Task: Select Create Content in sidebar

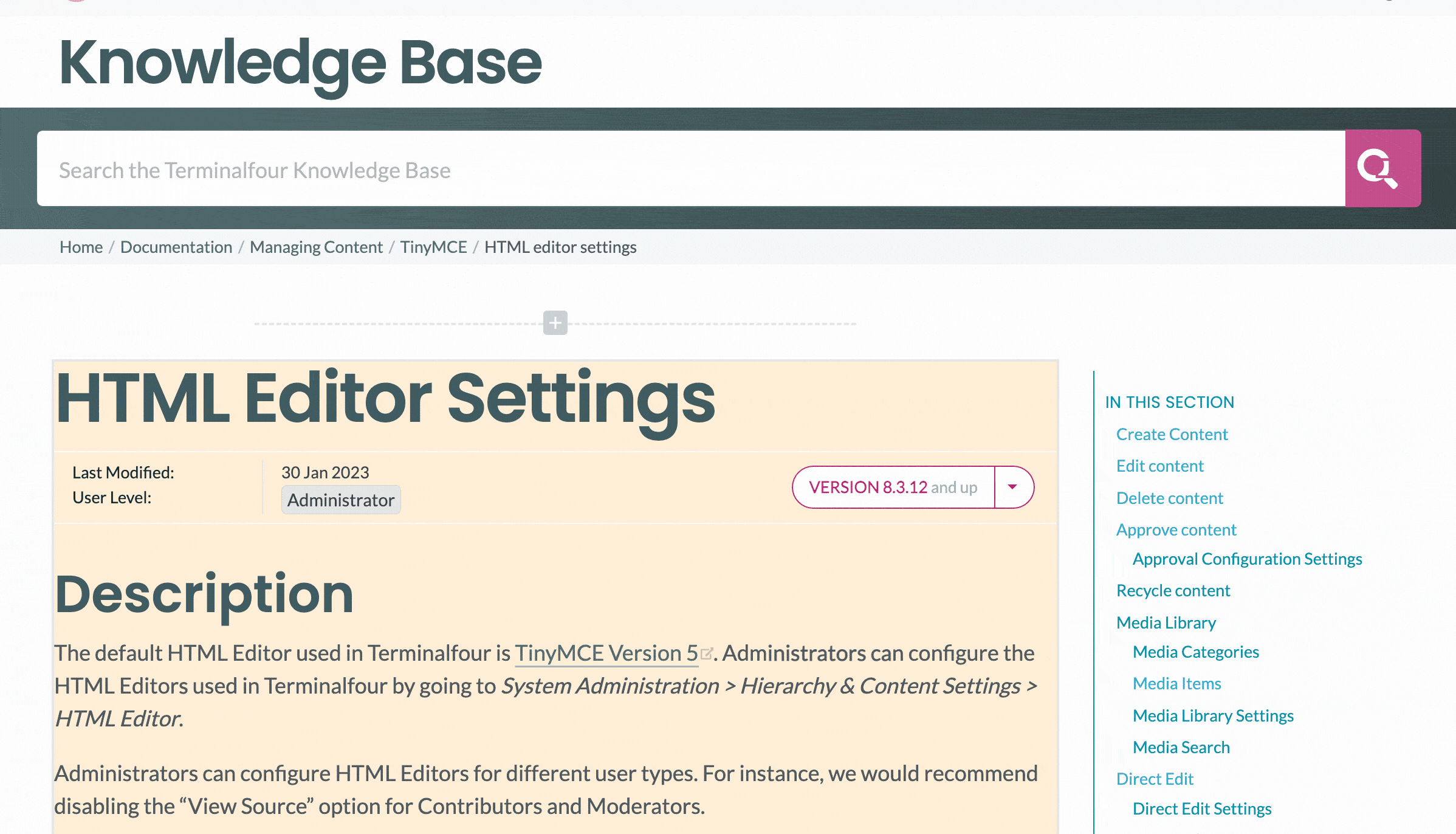Action: tap(1172, 434)
